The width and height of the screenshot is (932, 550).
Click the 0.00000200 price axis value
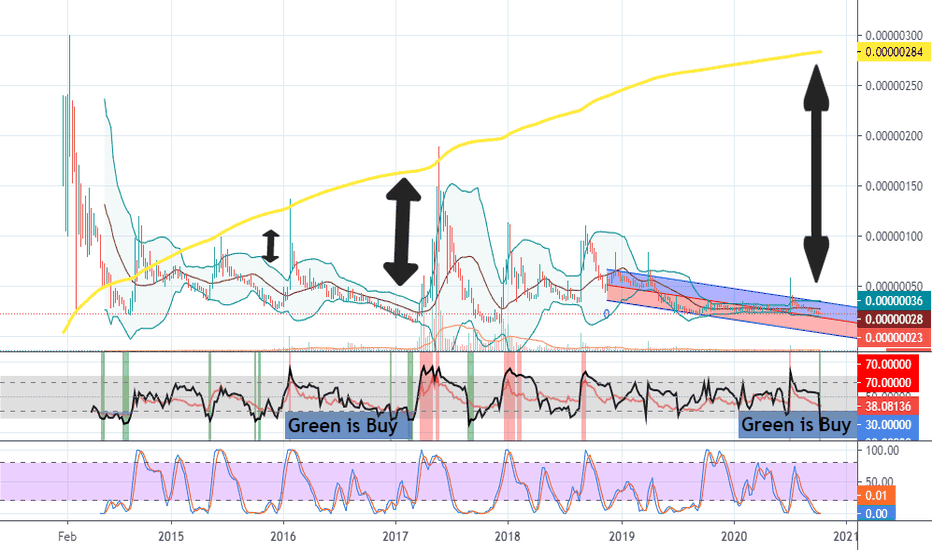[894, 136]
